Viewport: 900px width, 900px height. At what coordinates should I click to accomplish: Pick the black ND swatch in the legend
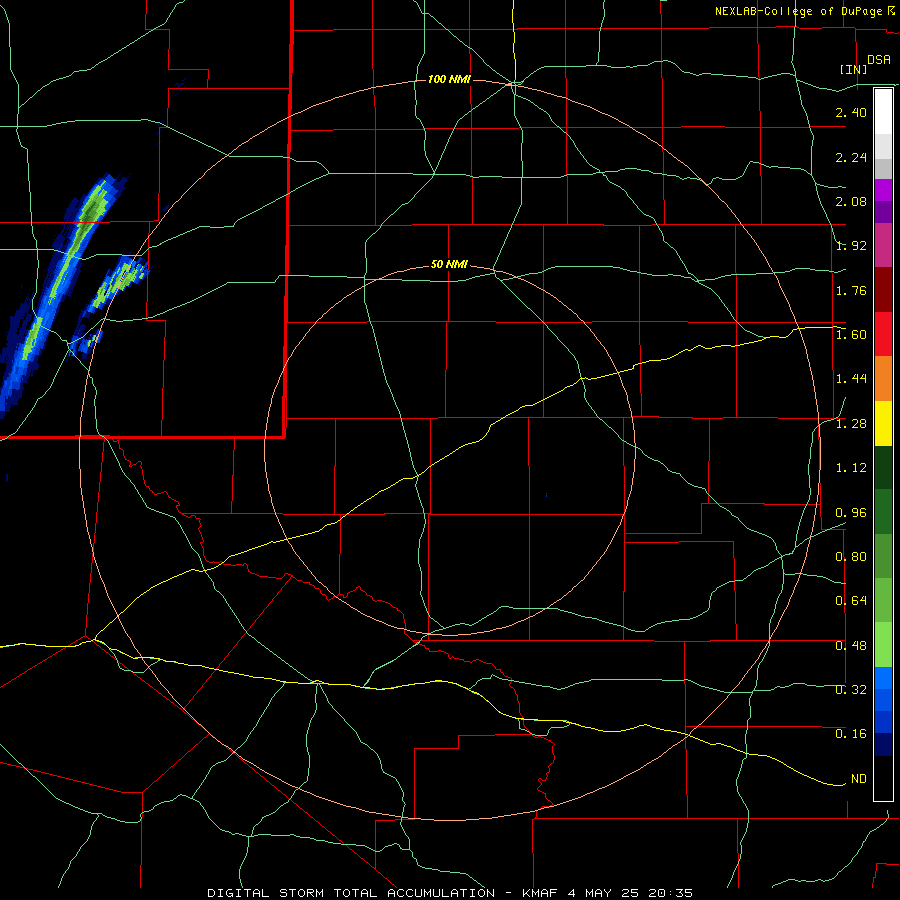point(884,778)
